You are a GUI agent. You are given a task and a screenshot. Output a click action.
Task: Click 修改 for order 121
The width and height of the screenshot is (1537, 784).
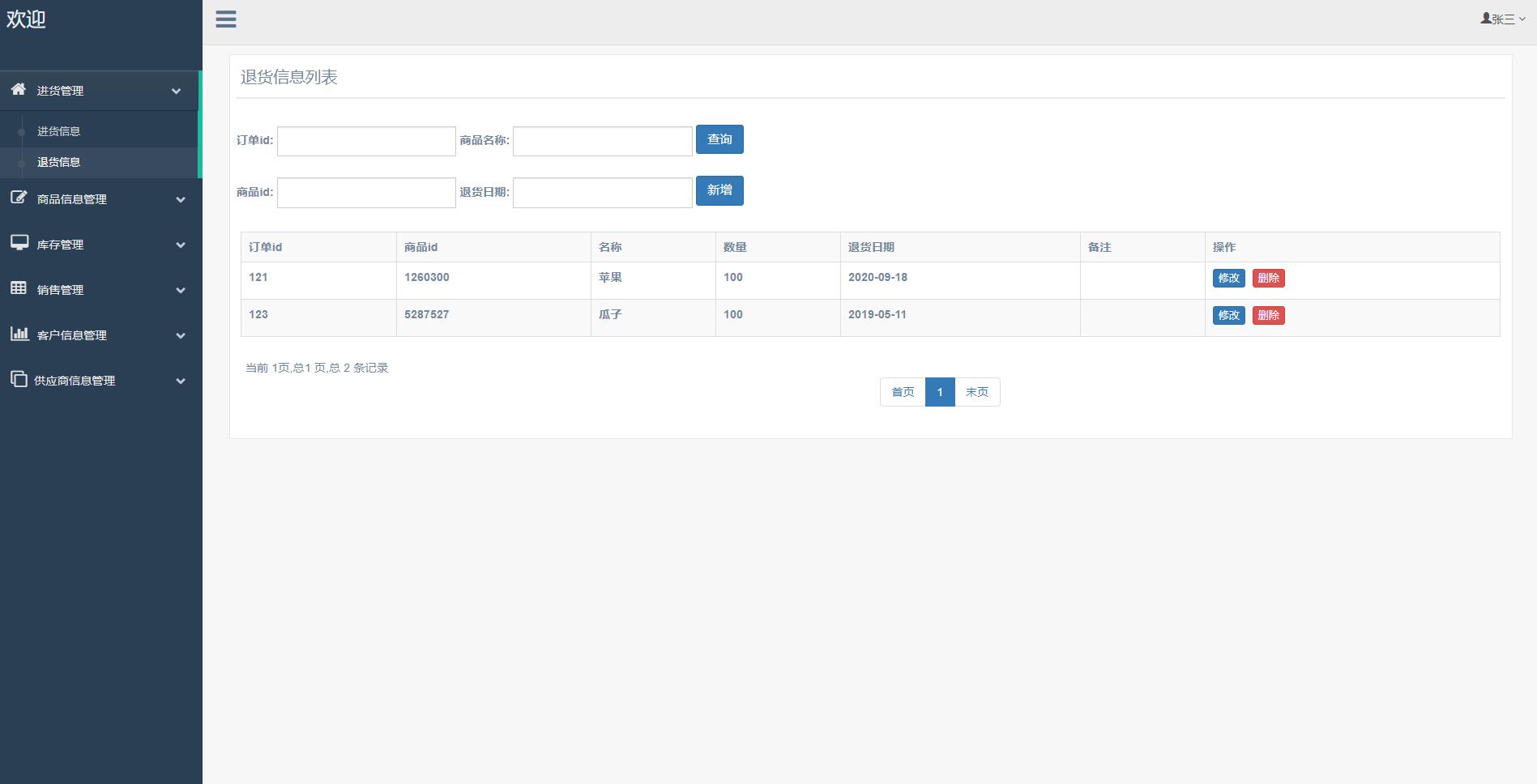pos(1228,278)
